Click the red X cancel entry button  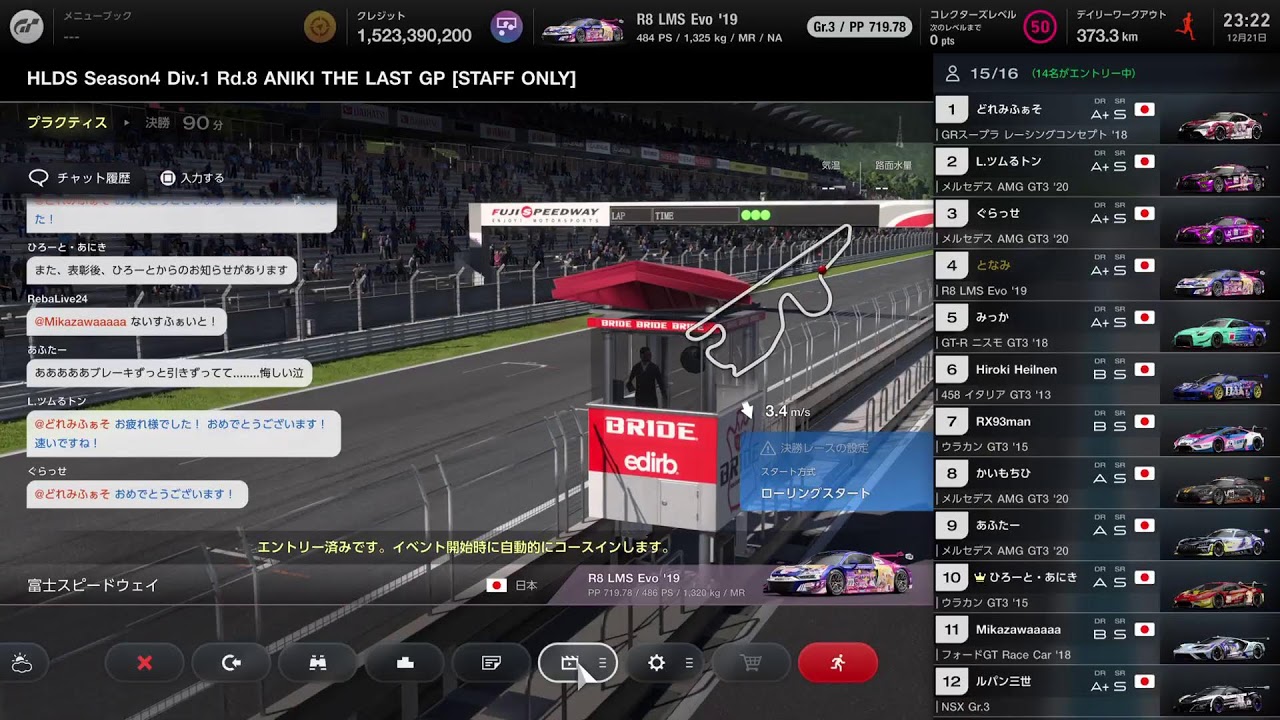click(x=144, y=662)
